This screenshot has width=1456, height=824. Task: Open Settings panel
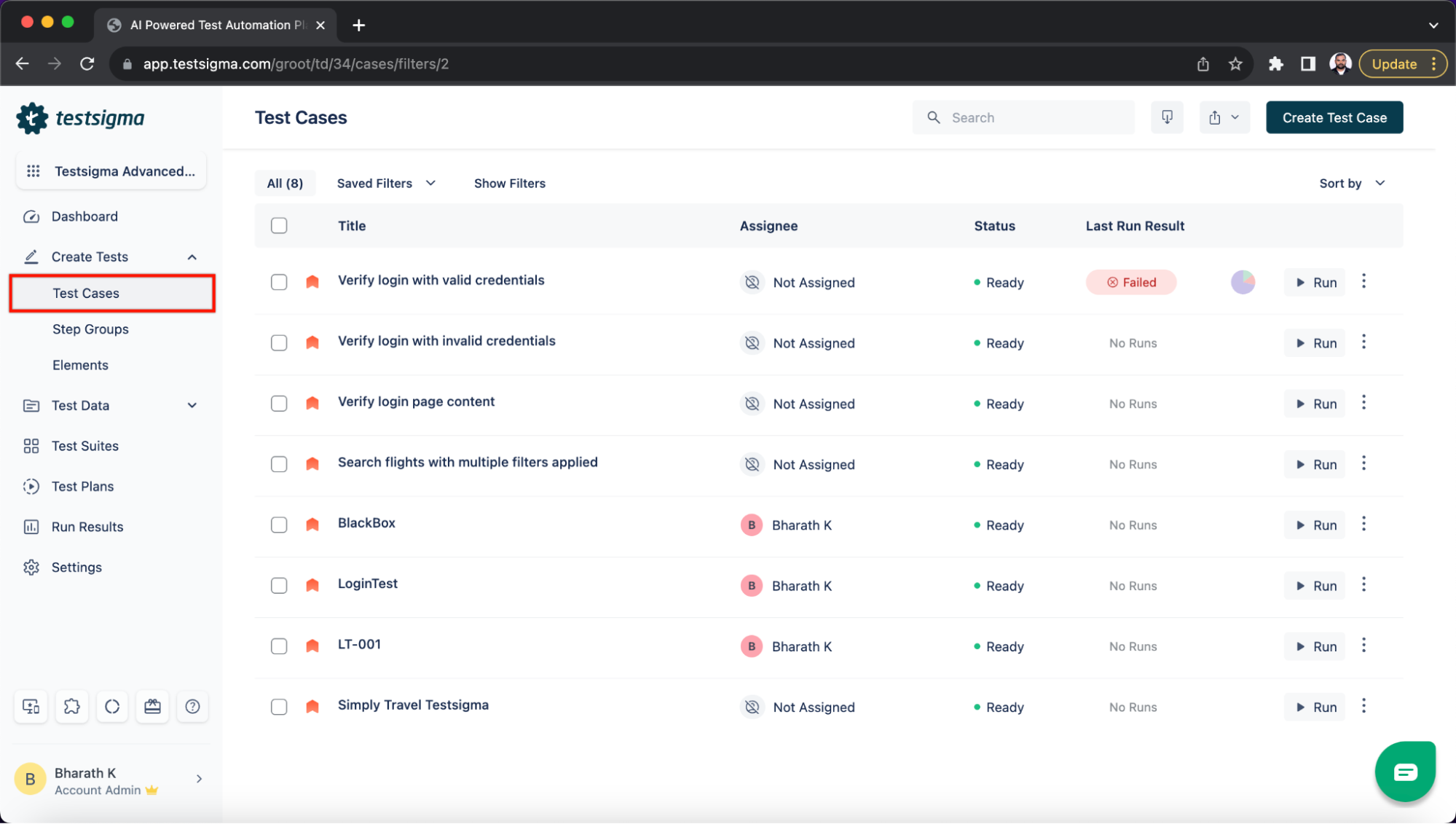pos(76,567)
